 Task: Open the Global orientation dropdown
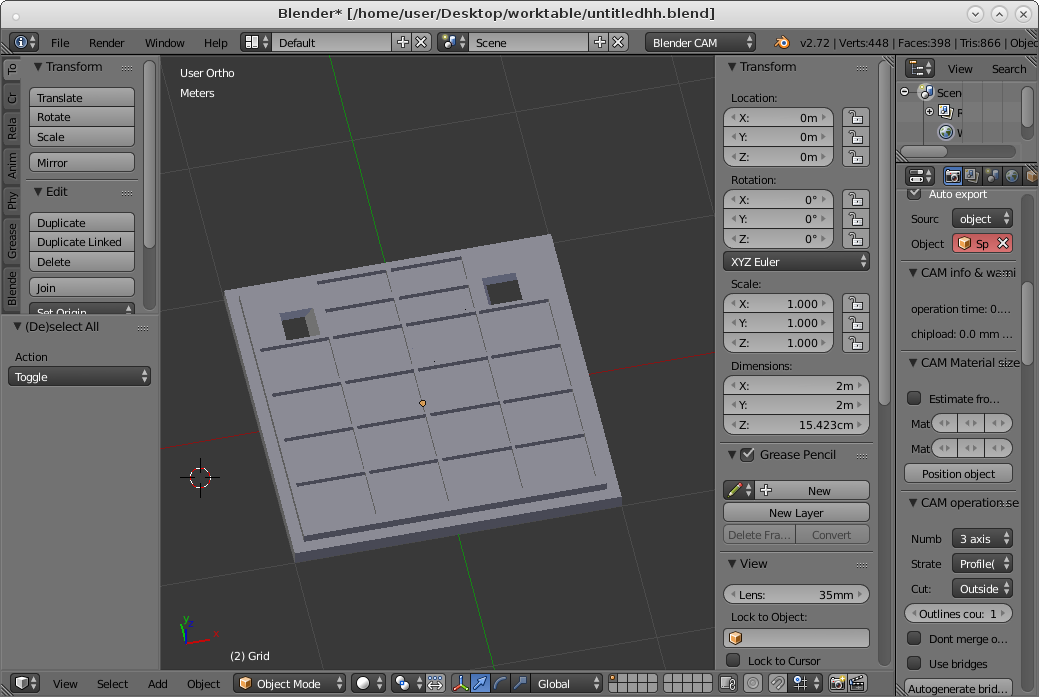(x=567, y=683)
